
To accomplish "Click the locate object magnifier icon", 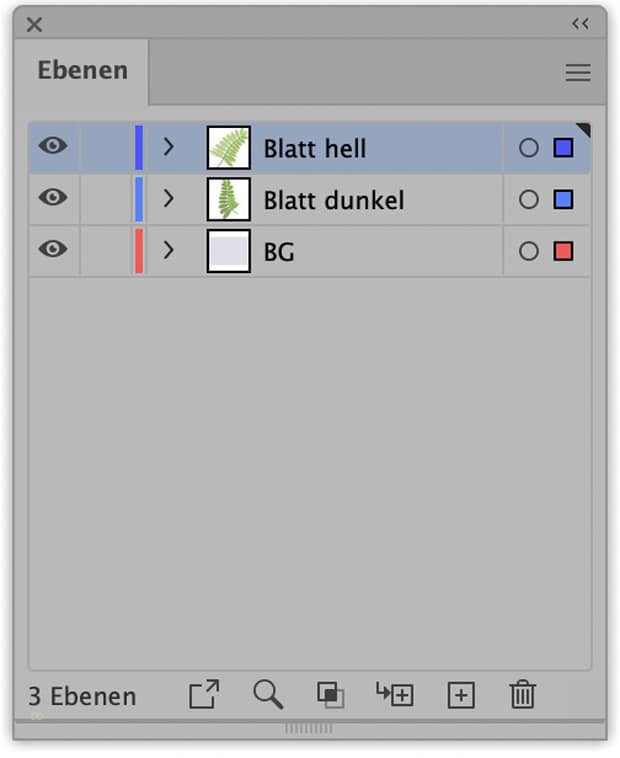I will pos(267,694).
